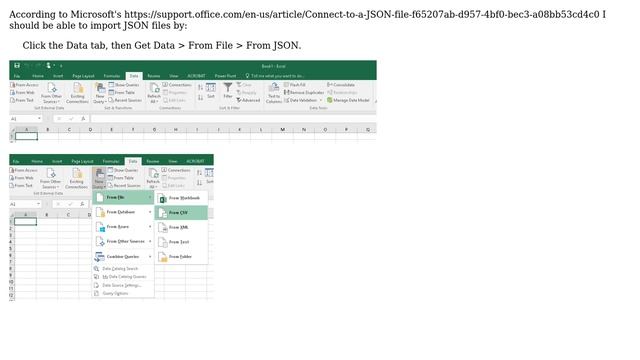Click Connections button in upper Excel ribbon
Screen dimensions: 640x360
click(x=177, y=85)
